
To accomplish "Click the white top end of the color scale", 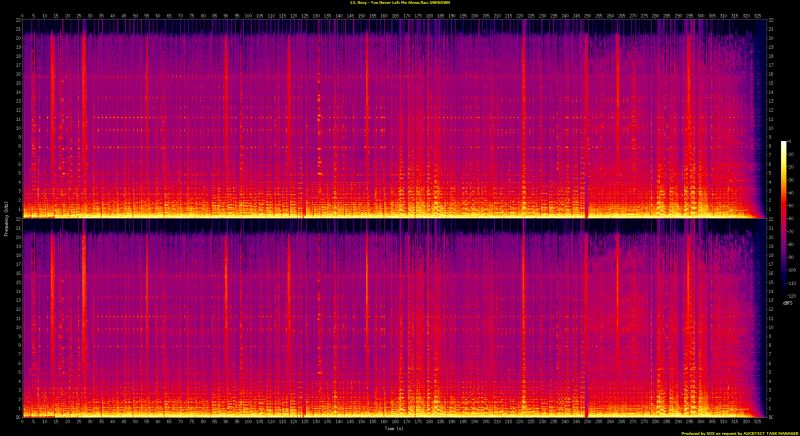I will [784, 144].
